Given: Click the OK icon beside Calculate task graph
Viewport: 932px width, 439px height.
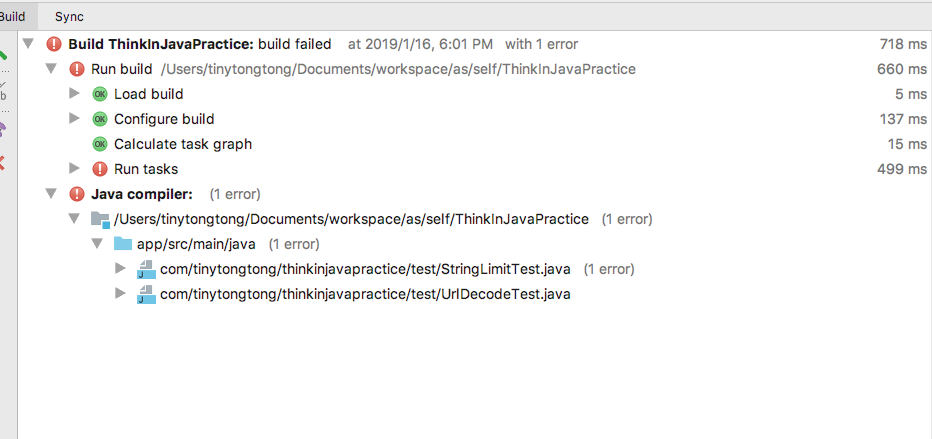Looking at the screenshot, I should 100,144.
